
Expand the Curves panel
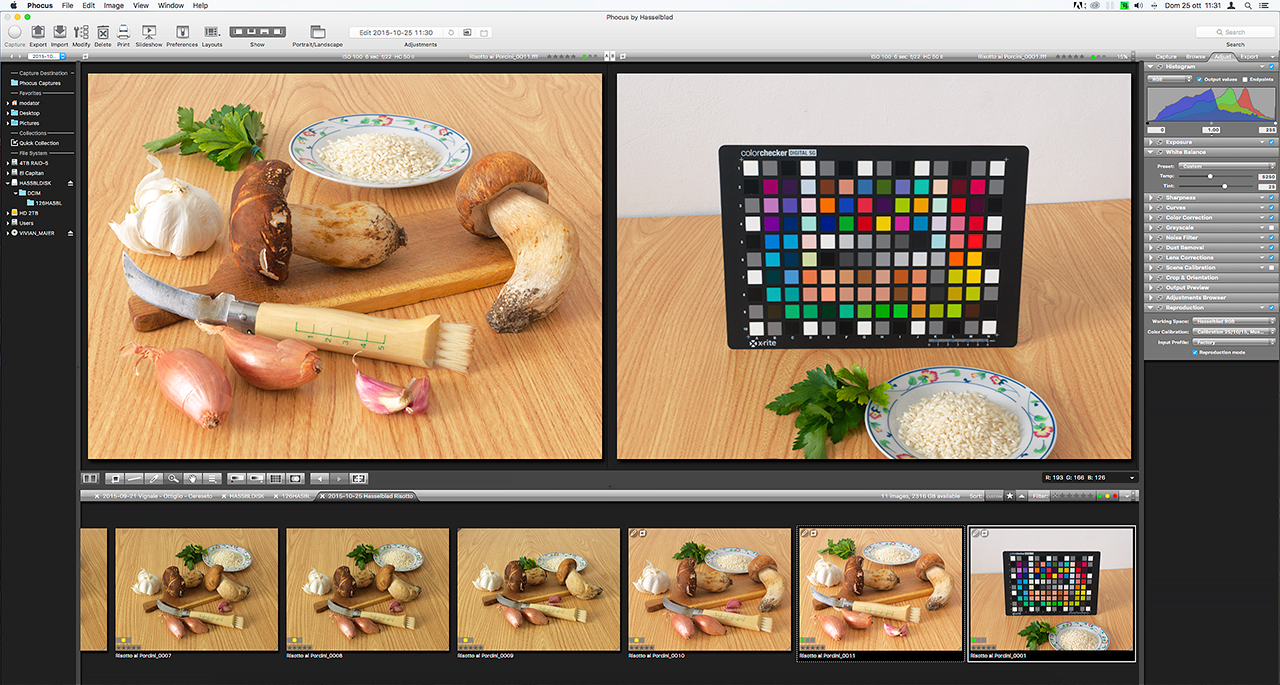1150,208
